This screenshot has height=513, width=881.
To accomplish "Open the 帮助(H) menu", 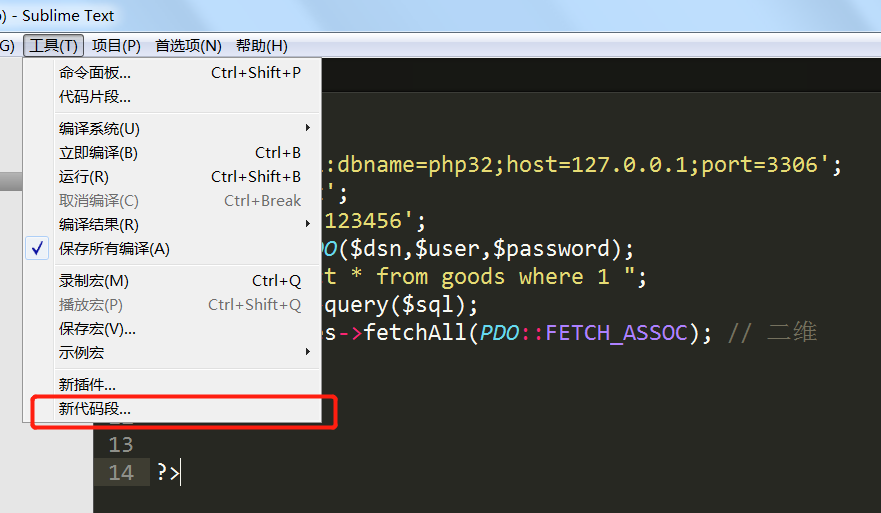I will 262,46.
